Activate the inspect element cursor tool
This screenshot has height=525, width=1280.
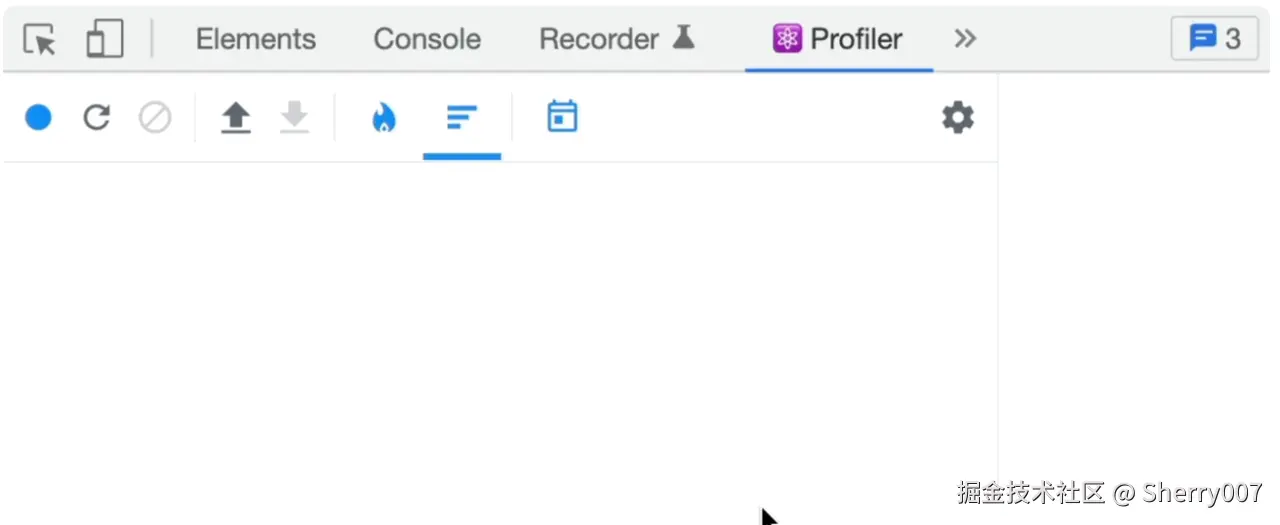pyautogui.click(x=40, y=40)
